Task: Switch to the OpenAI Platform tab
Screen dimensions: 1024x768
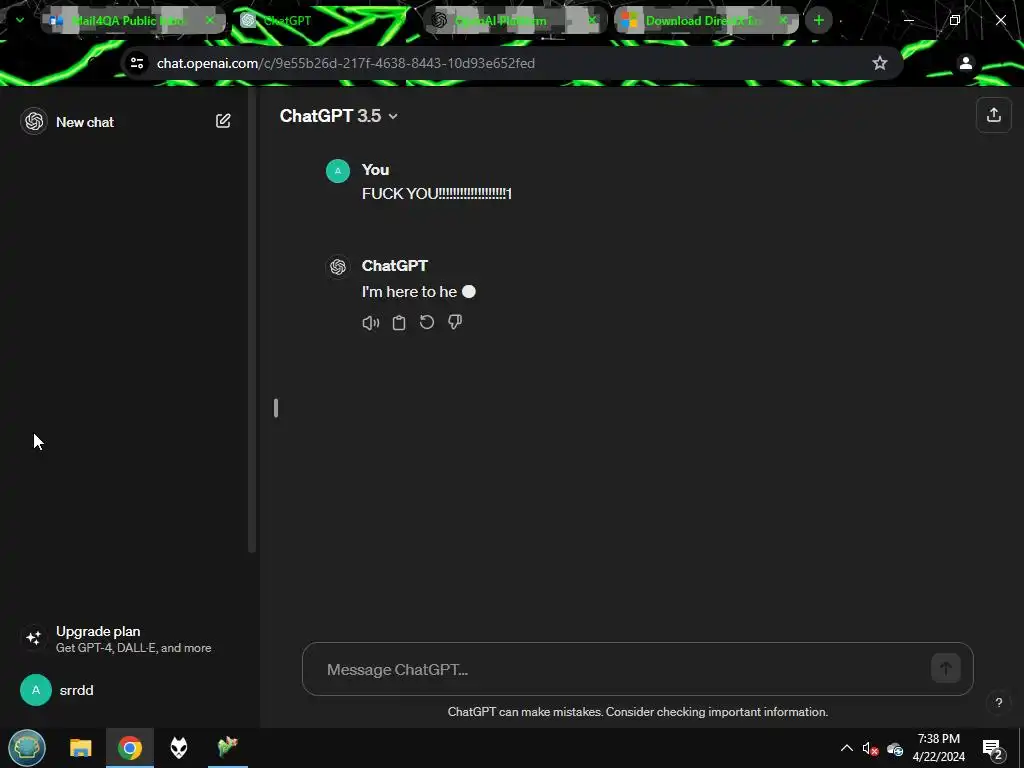Action: click(515, 20)
